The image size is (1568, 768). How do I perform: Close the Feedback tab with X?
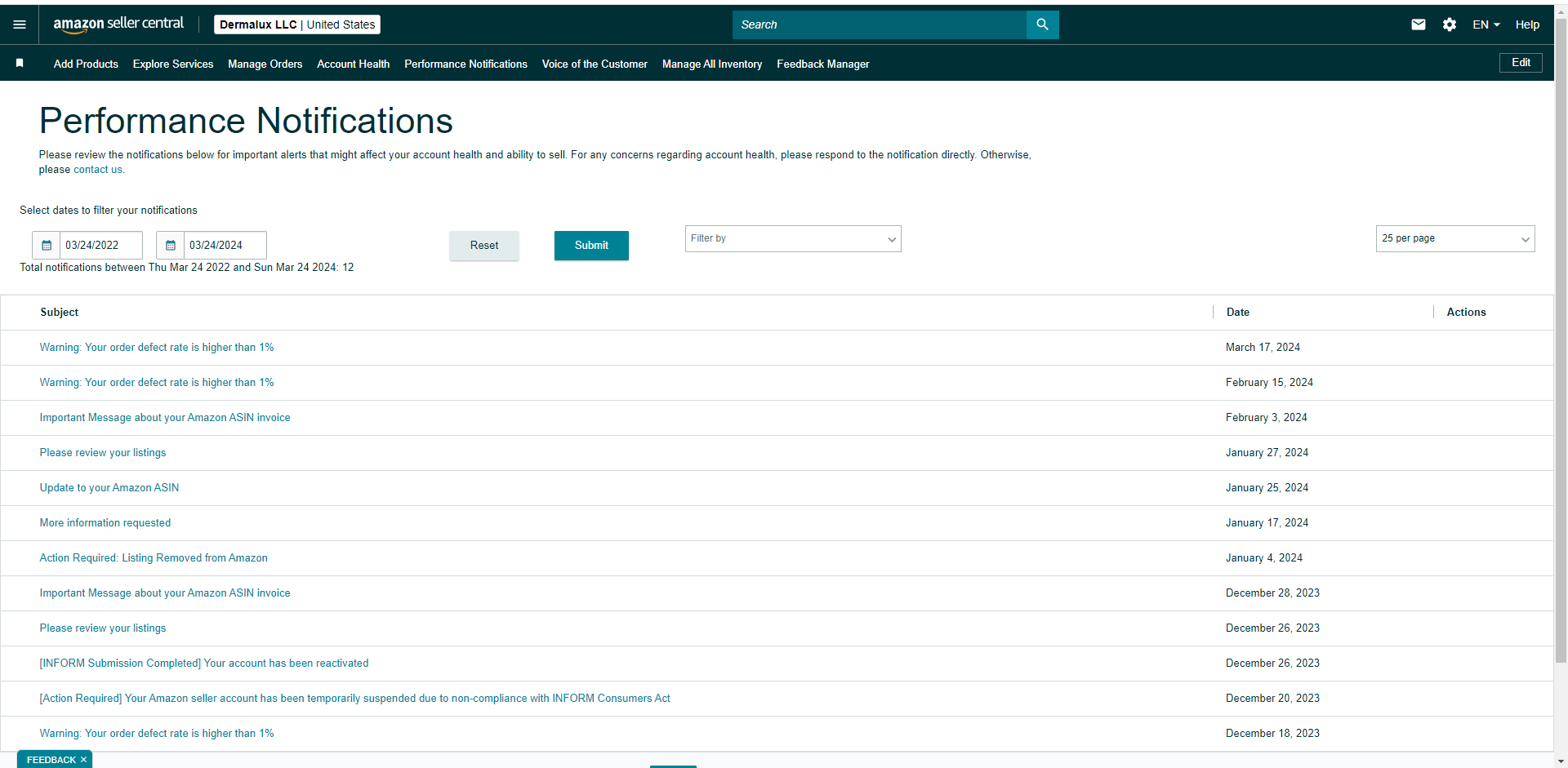pos(83,760)
